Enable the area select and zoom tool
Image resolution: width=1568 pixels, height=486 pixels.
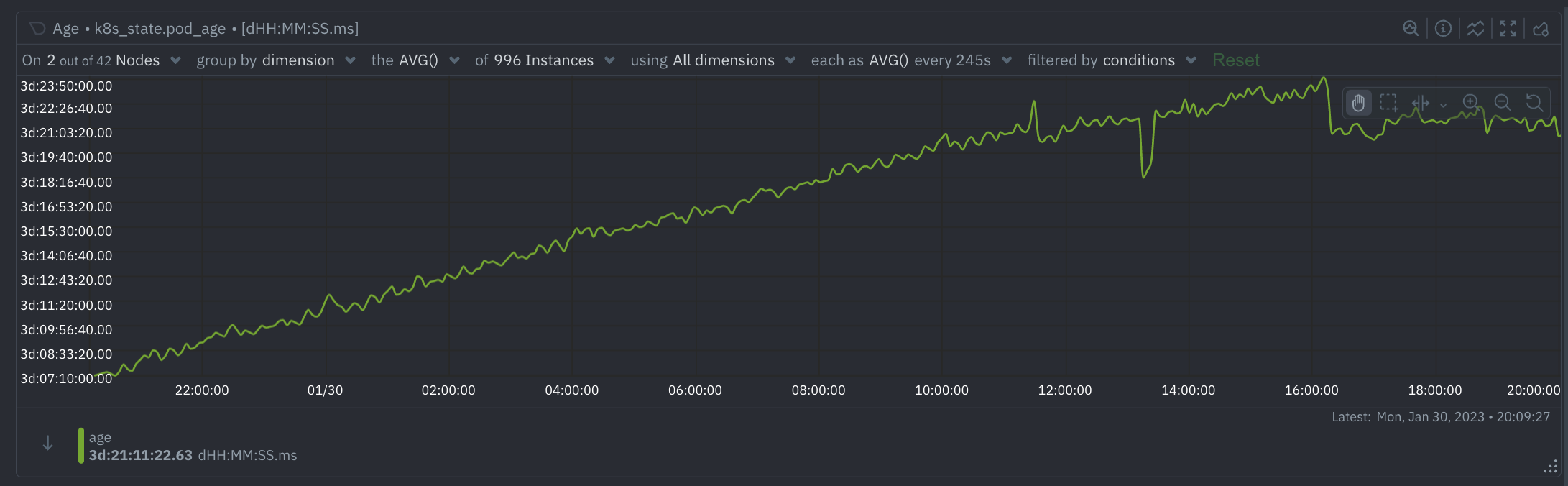tap(1389, 103)
